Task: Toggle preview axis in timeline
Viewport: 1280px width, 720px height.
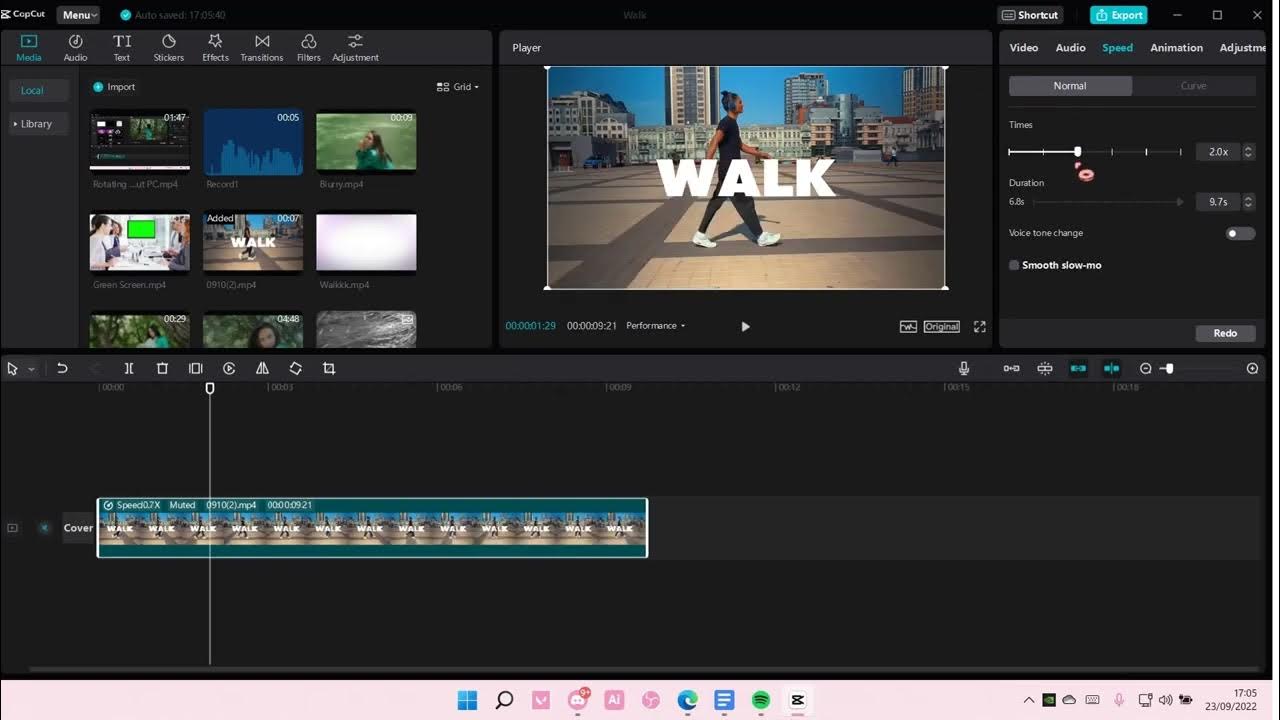Action: click(x=1111, y=369)
